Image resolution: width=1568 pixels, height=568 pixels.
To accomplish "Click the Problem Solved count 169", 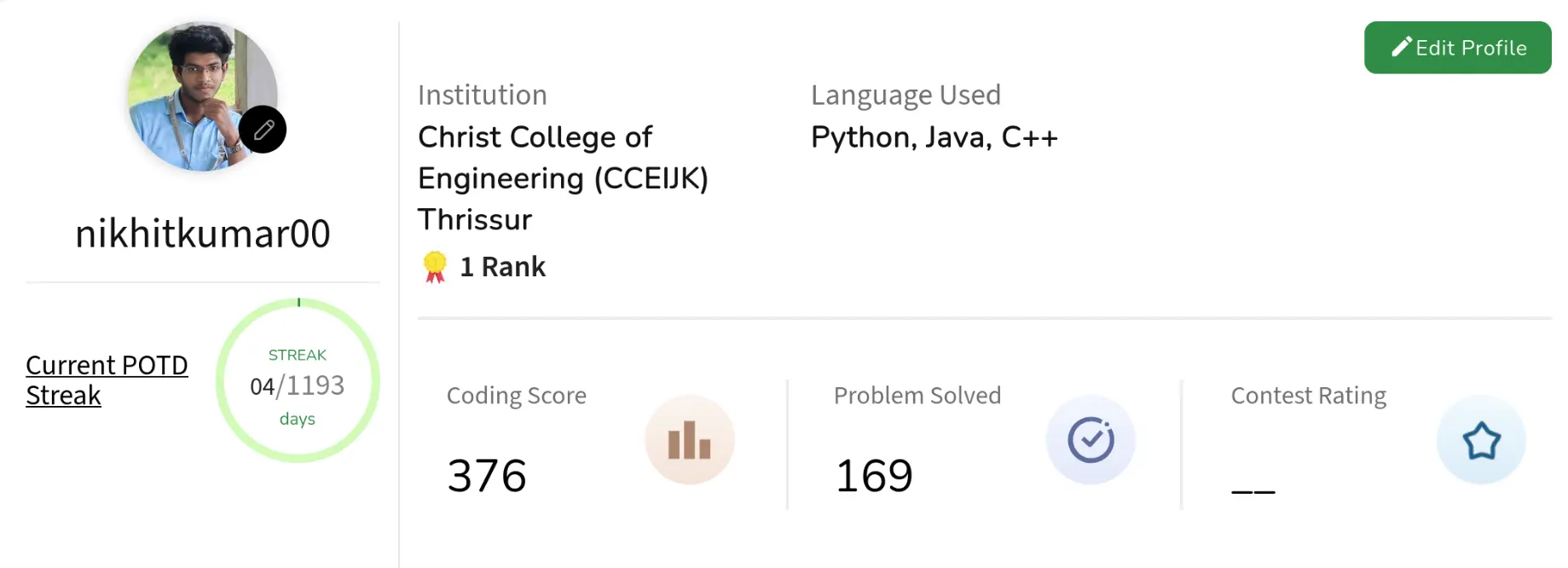I will tap(873, 476).
